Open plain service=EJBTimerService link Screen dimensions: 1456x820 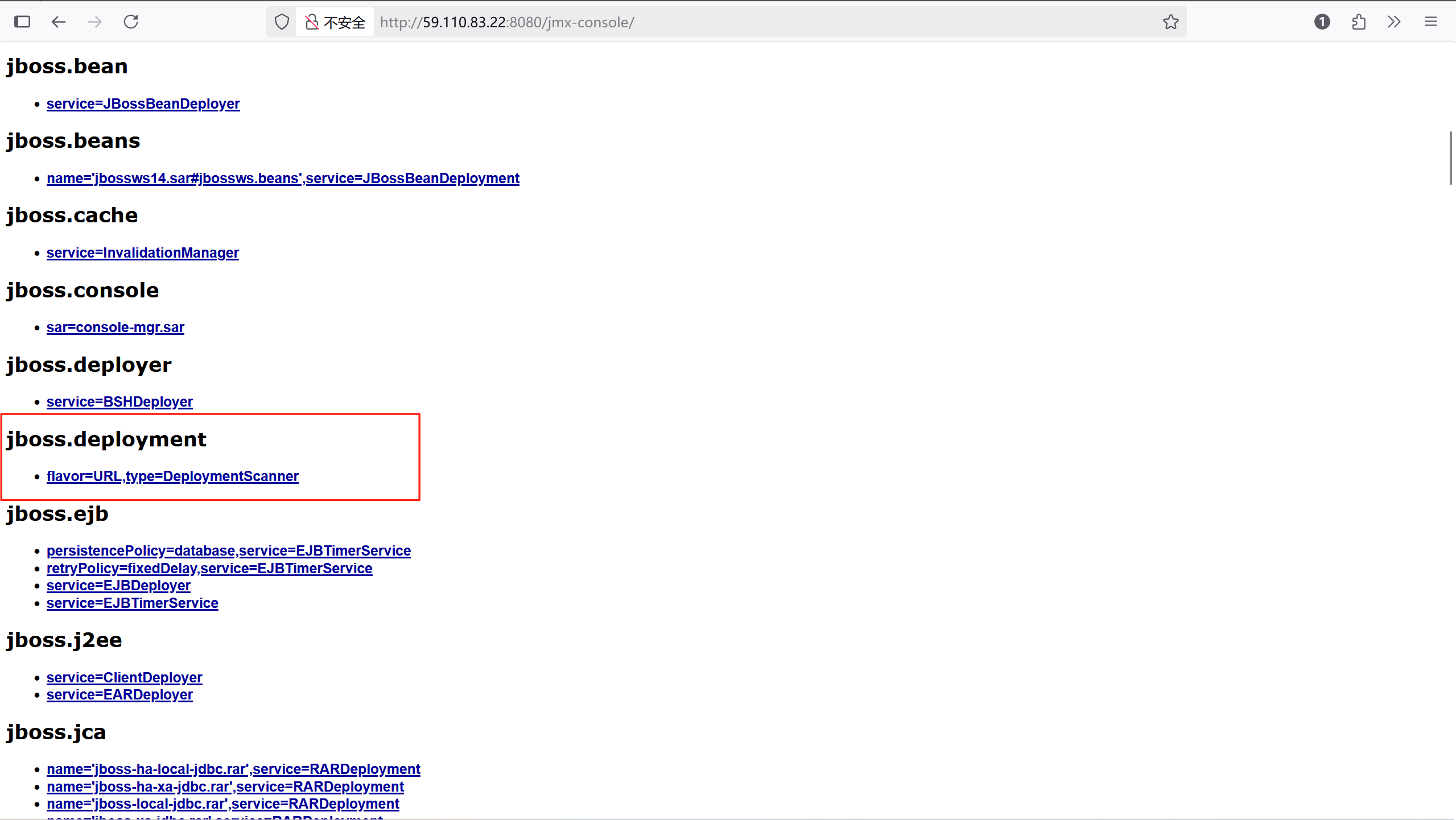(133, 603)
